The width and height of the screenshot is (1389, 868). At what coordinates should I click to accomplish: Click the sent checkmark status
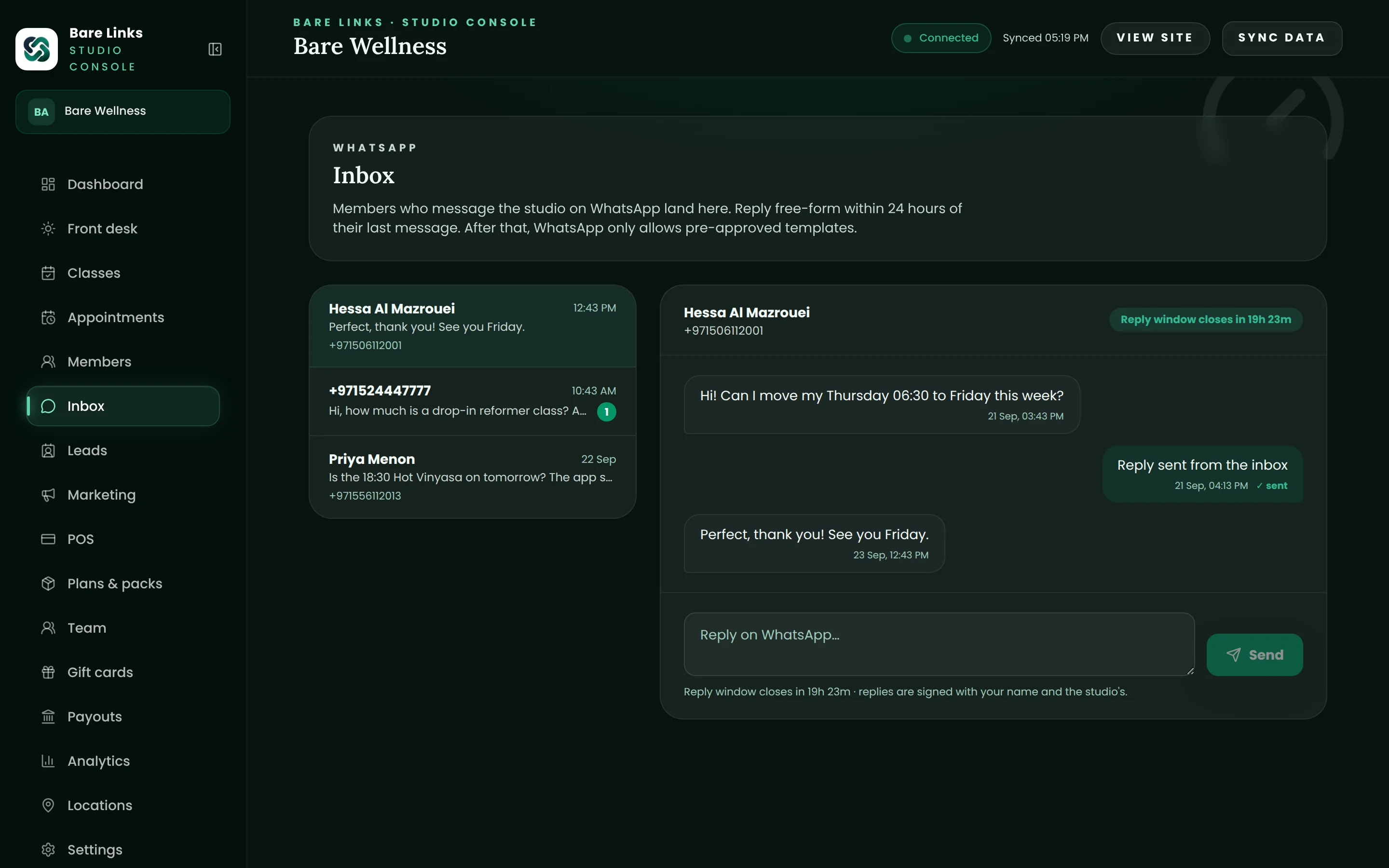tap(1271, 486)
